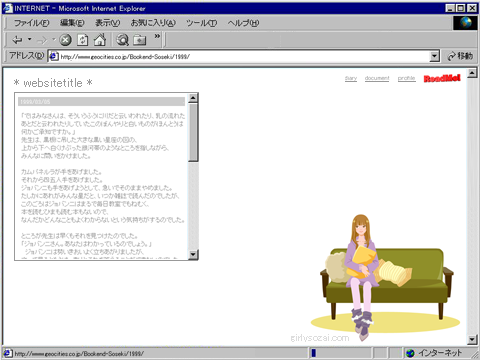This screenshot has width=480, height=360.
Task: Click the websitetitle heading
Action: pos(53,83)
